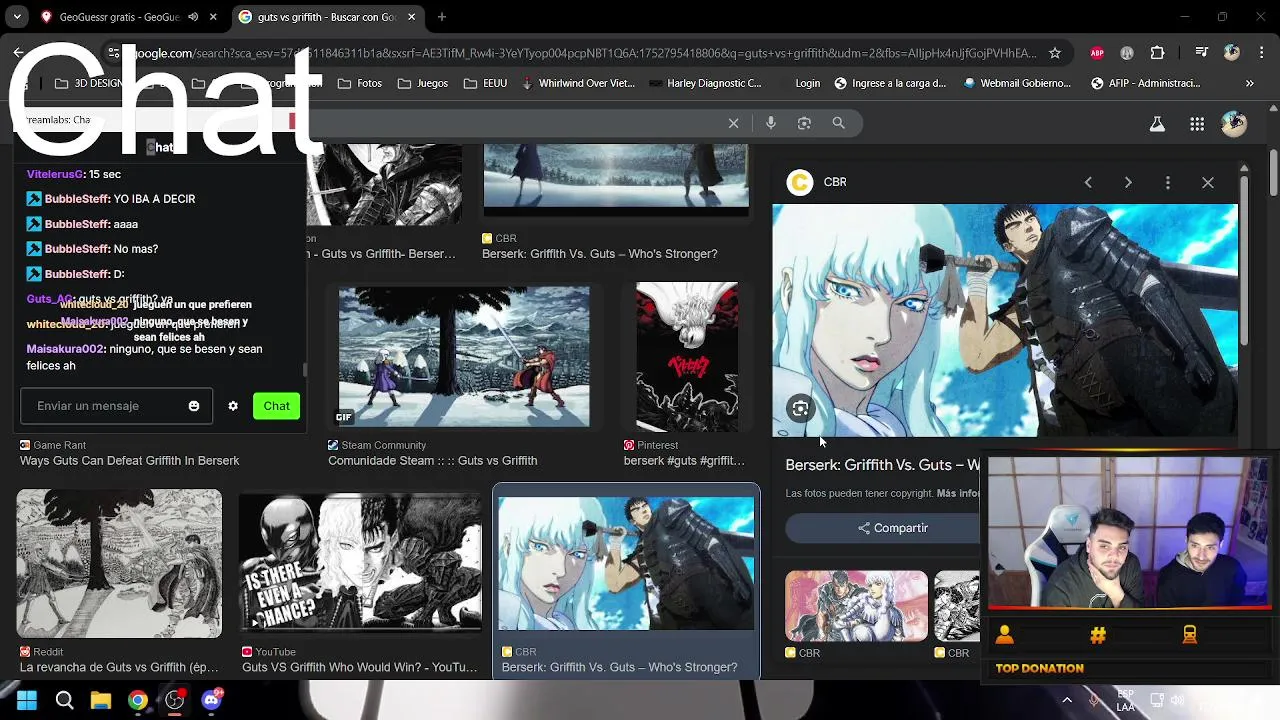
Task: Click the address bar URL
Action: pos(585,53)
